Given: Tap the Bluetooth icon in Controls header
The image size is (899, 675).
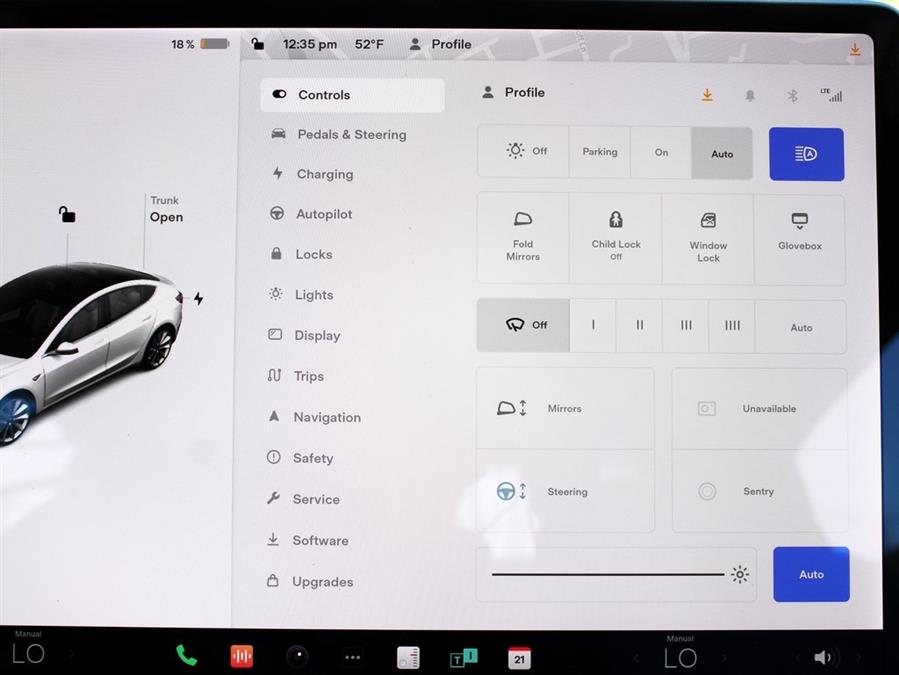Looking at the screenshot, I should point(792,95).
